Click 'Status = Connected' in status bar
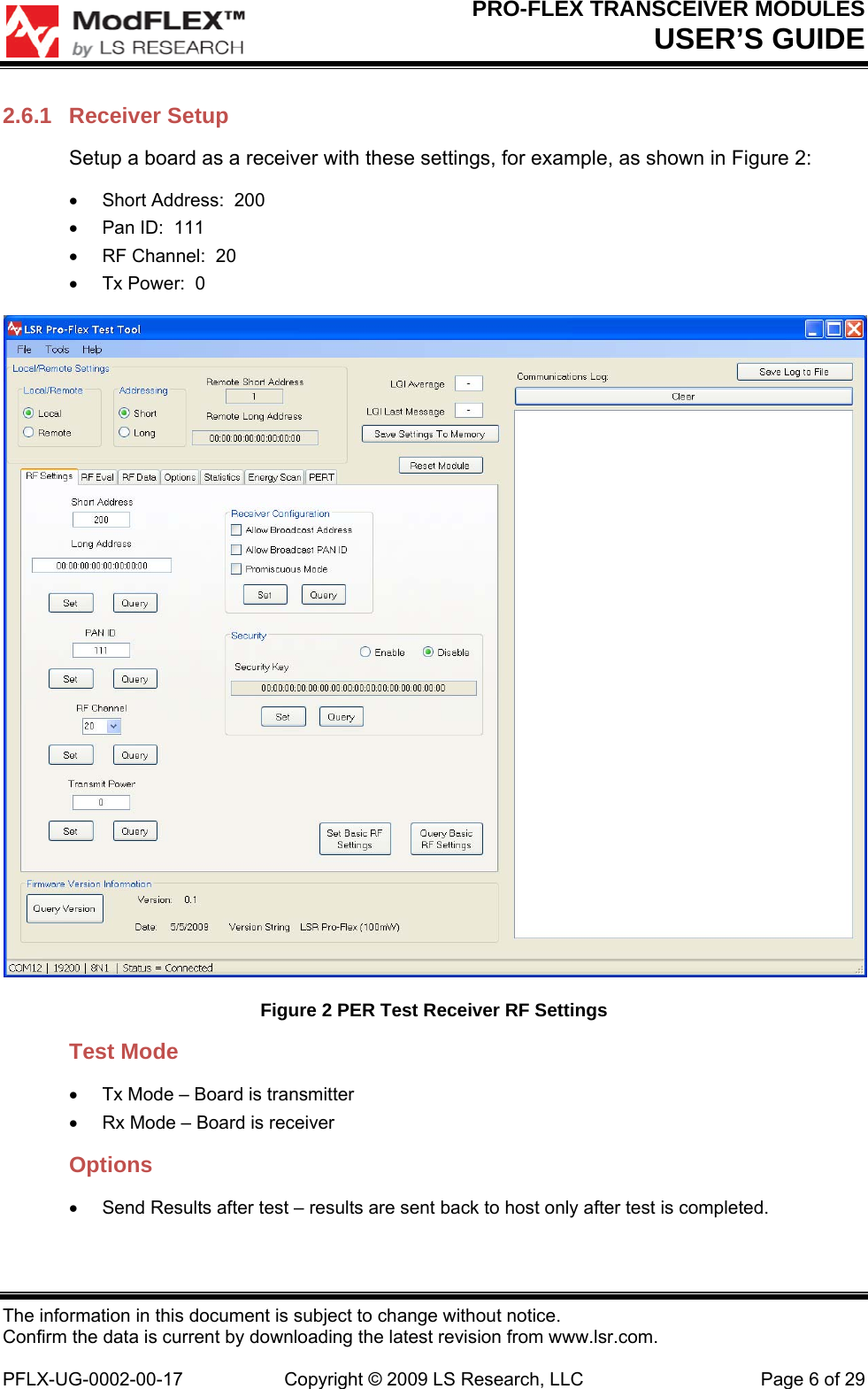 168,968
